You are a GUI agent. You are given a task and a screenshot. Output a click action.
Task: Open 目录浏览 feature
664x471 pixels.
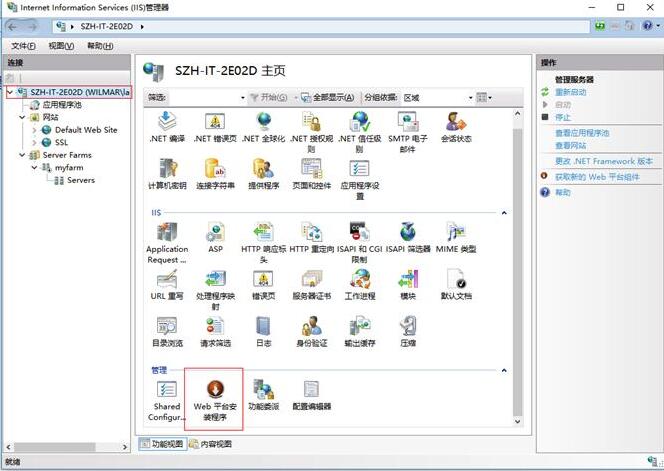167,332
